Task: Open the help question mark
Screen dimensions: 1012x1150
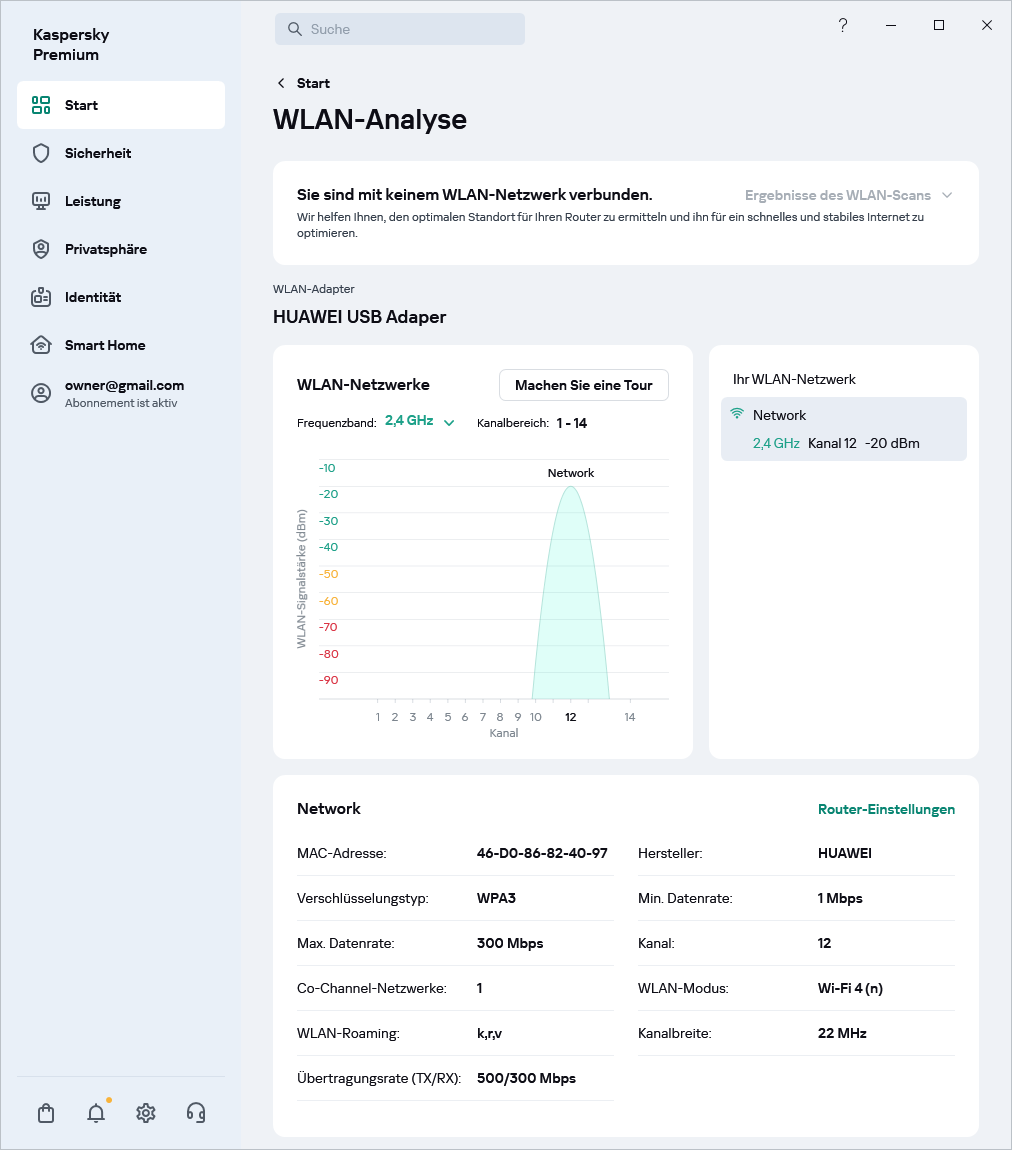Action: [x=843, y=25]
